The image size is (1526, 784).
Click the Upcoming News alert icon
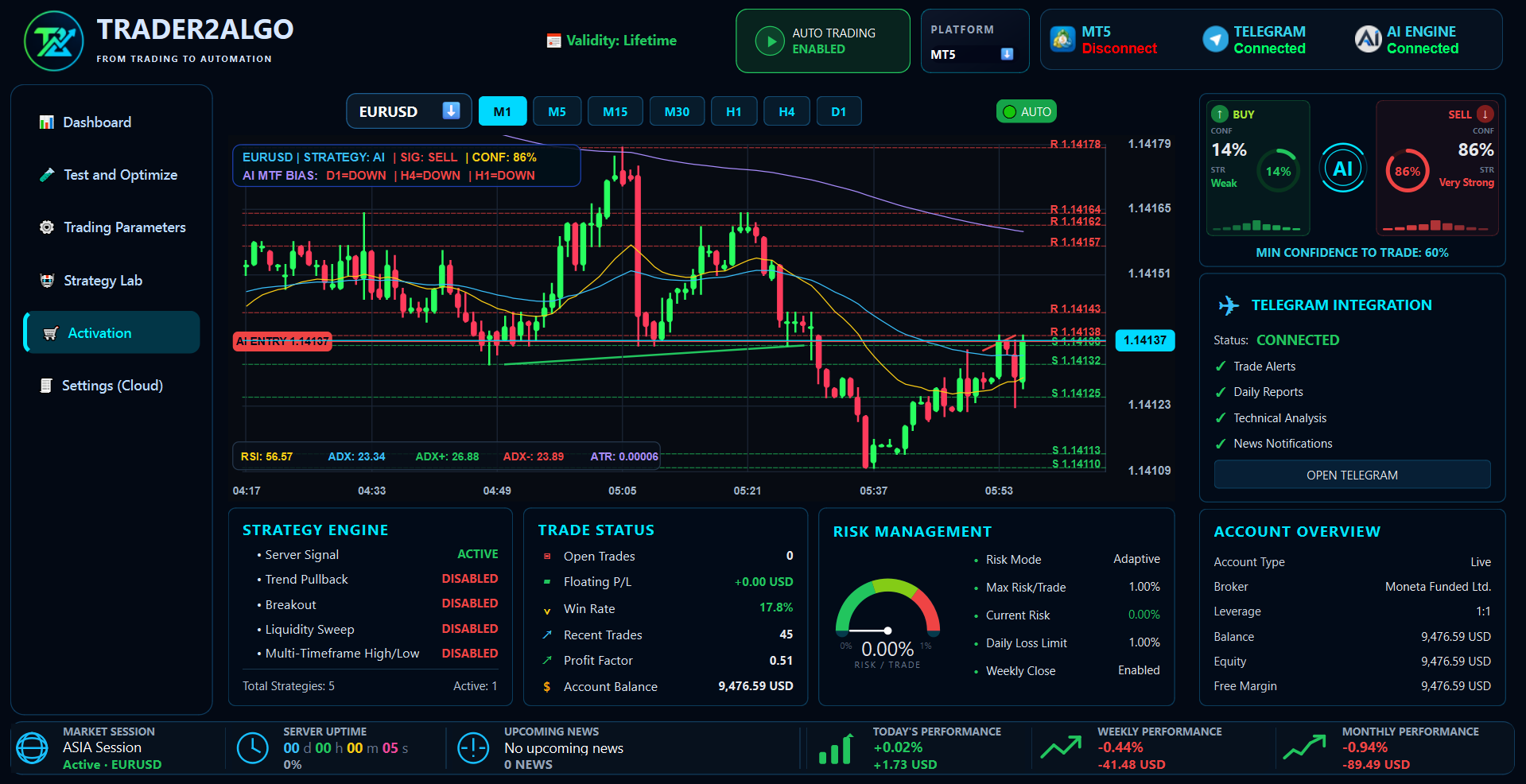point(473,748)
